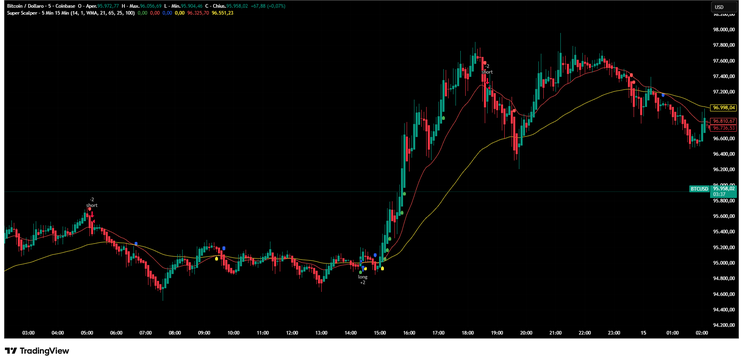This screenshot has height=361, width=743.
Task: Click the 18:00 time axis label
Action: 468,333
